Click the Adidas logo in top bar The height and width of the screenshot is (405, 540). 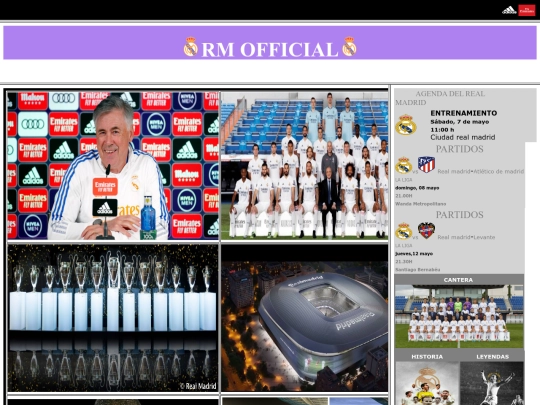(509, 10)
